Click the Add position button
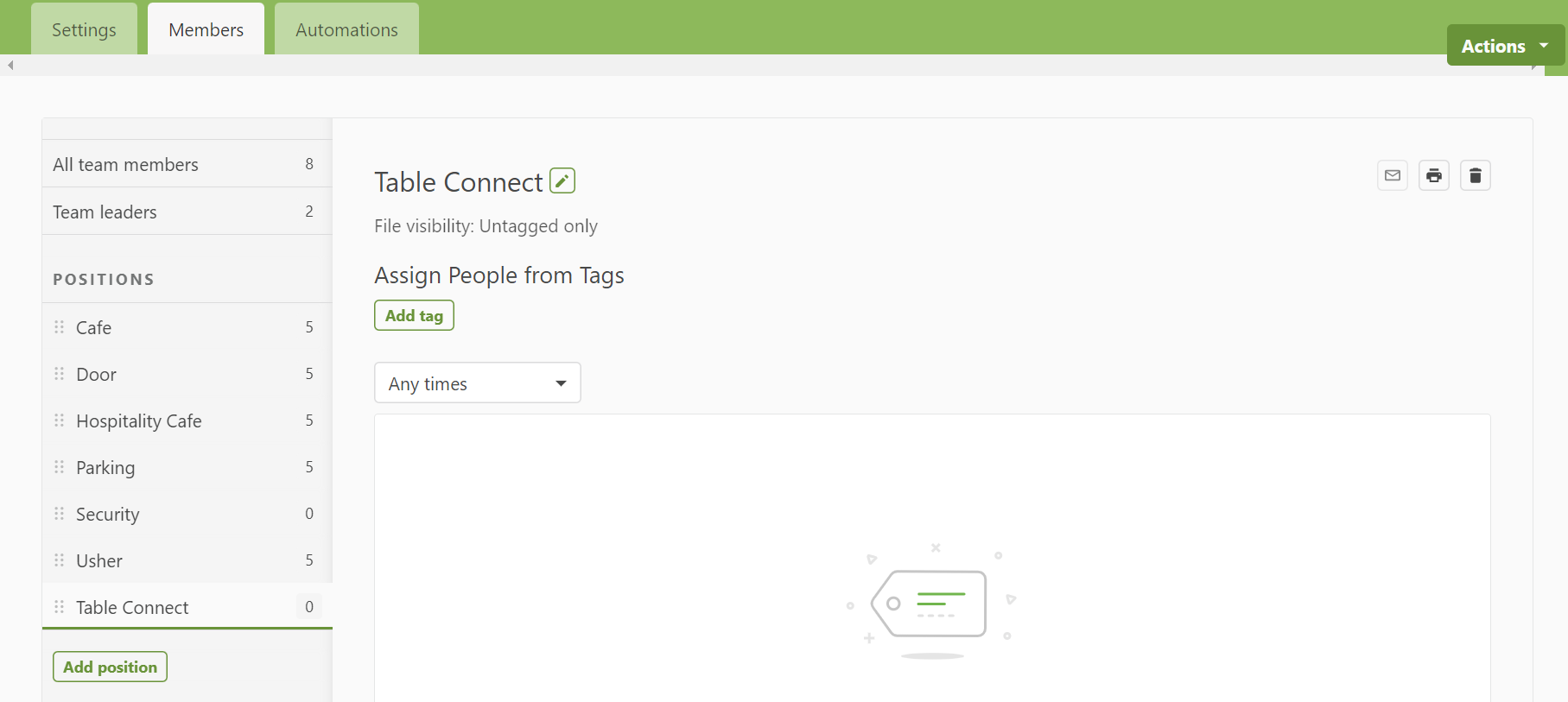Viewport: 1568px width, 702px height. click(x=110, y=667)
